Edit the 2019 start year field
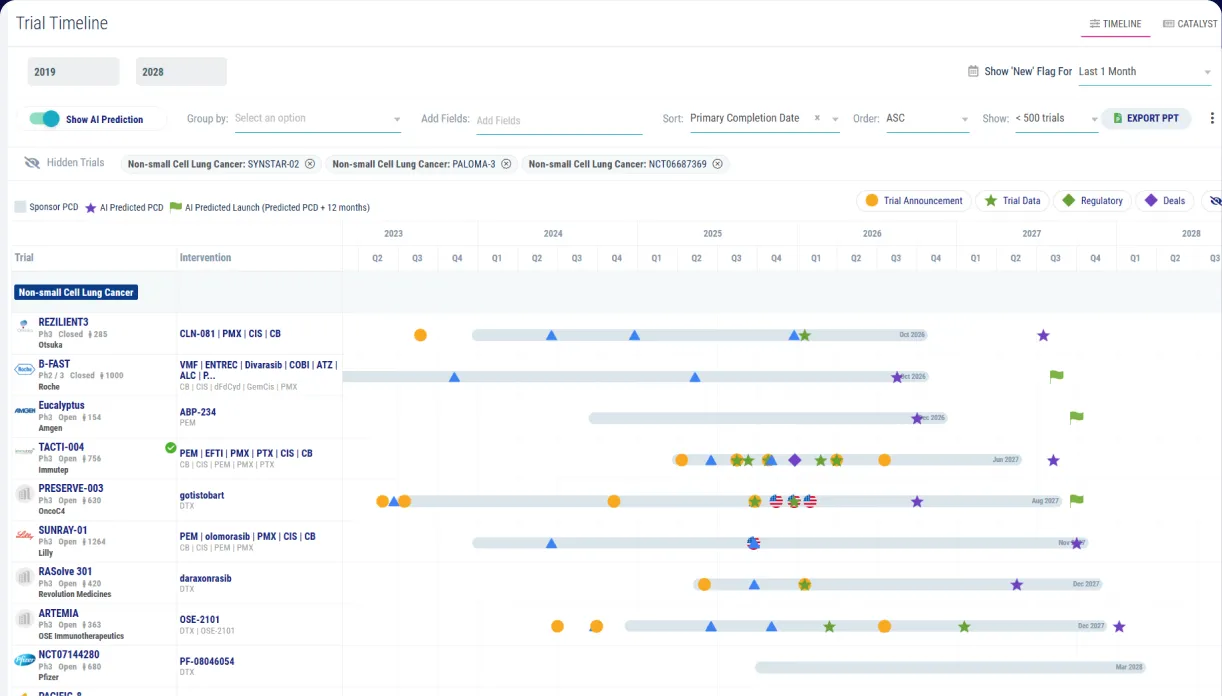This screenshot has width=1222, height=696. [x=73, y=72]
